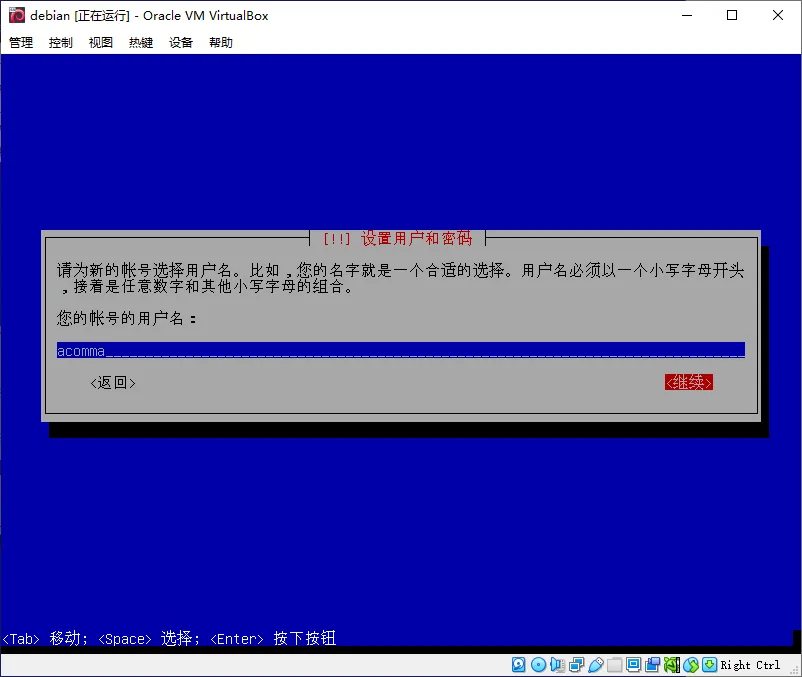Maximize the VirtualBox window
Image resolution: width=802 pixels, height=677 pixels.
pos(732,15)
